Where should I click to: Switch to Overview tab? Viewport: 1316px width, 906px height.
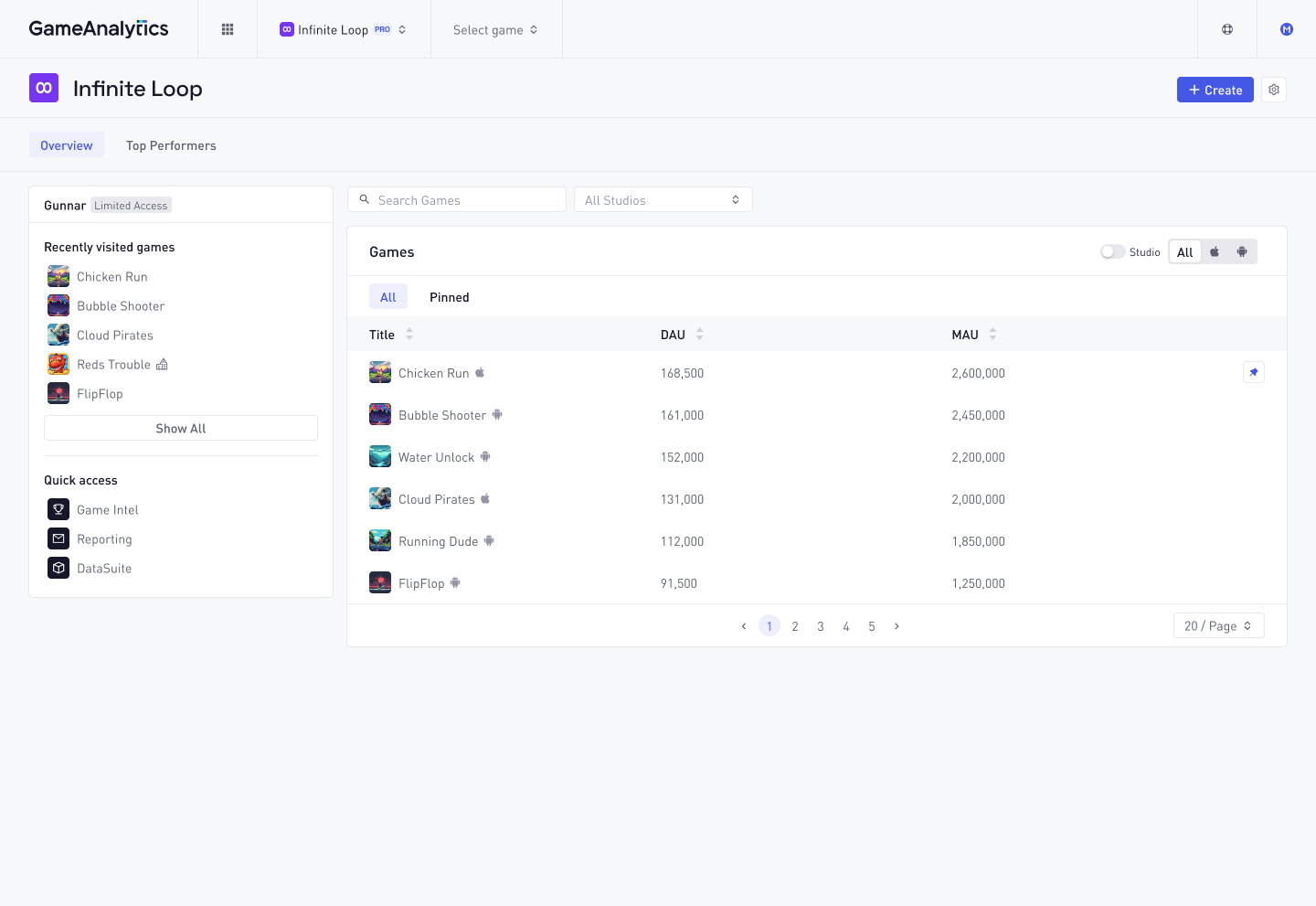click(67, 144)
